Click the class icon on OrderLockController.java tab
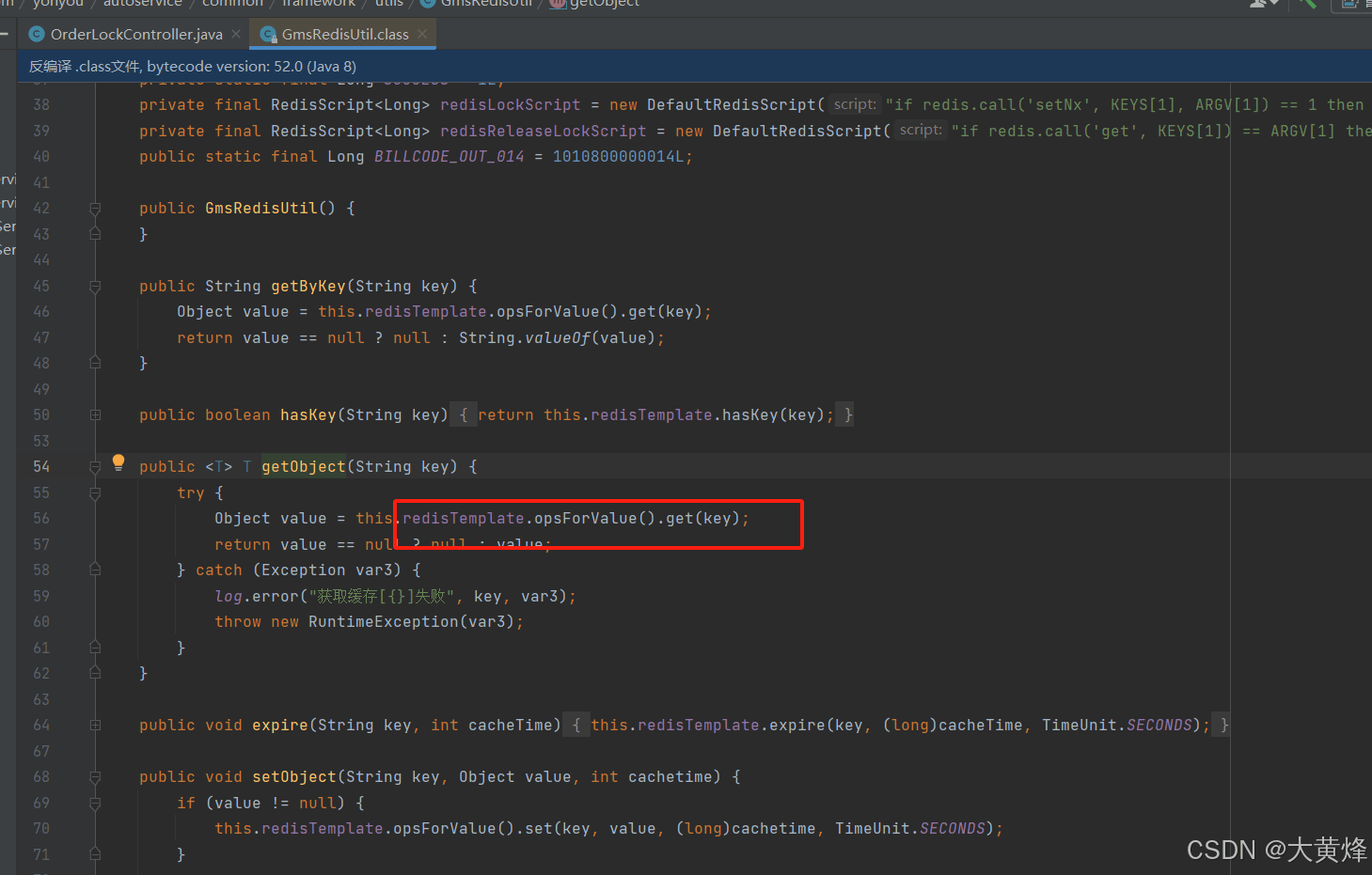This screenshot has height=875, width=1372. [37, 35]
